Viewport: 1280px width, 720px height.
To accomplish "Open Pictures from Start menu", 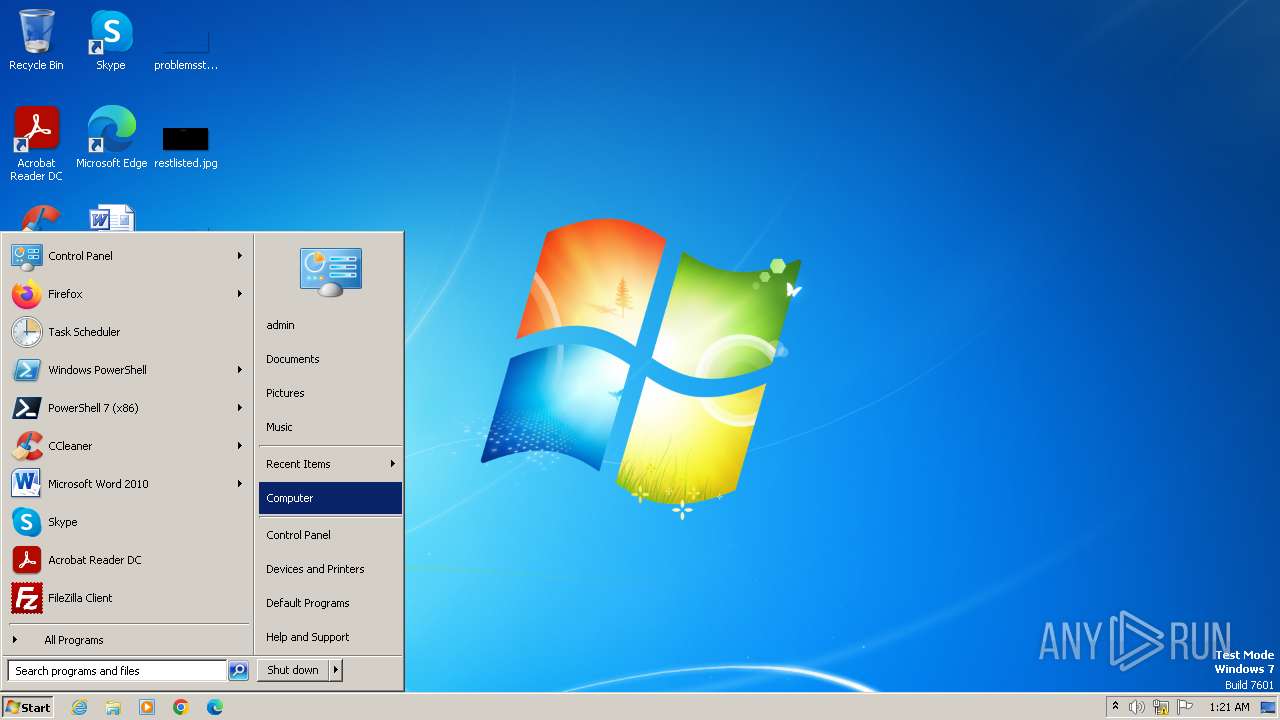I will pos(330,393).
